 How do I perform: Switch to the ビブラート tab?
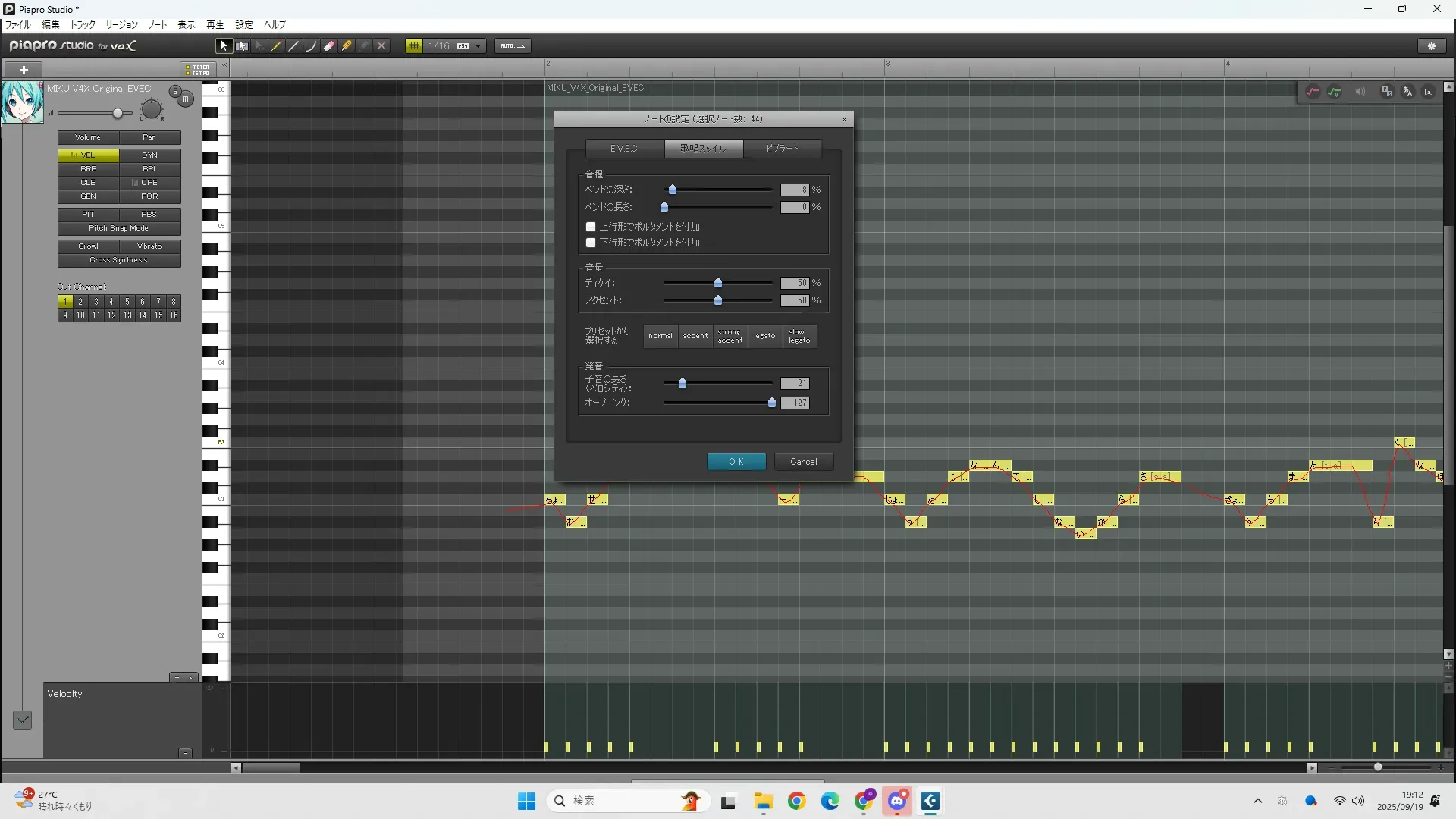(x=782, y=149)
